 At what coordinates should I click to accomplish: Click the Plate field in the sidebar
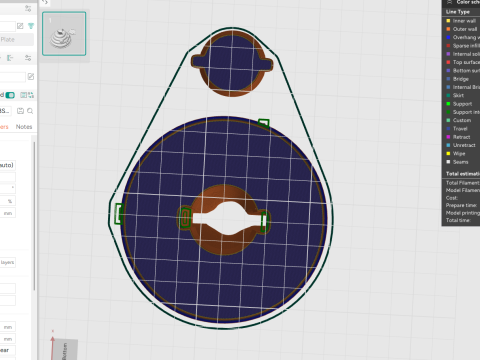[17, 40]
